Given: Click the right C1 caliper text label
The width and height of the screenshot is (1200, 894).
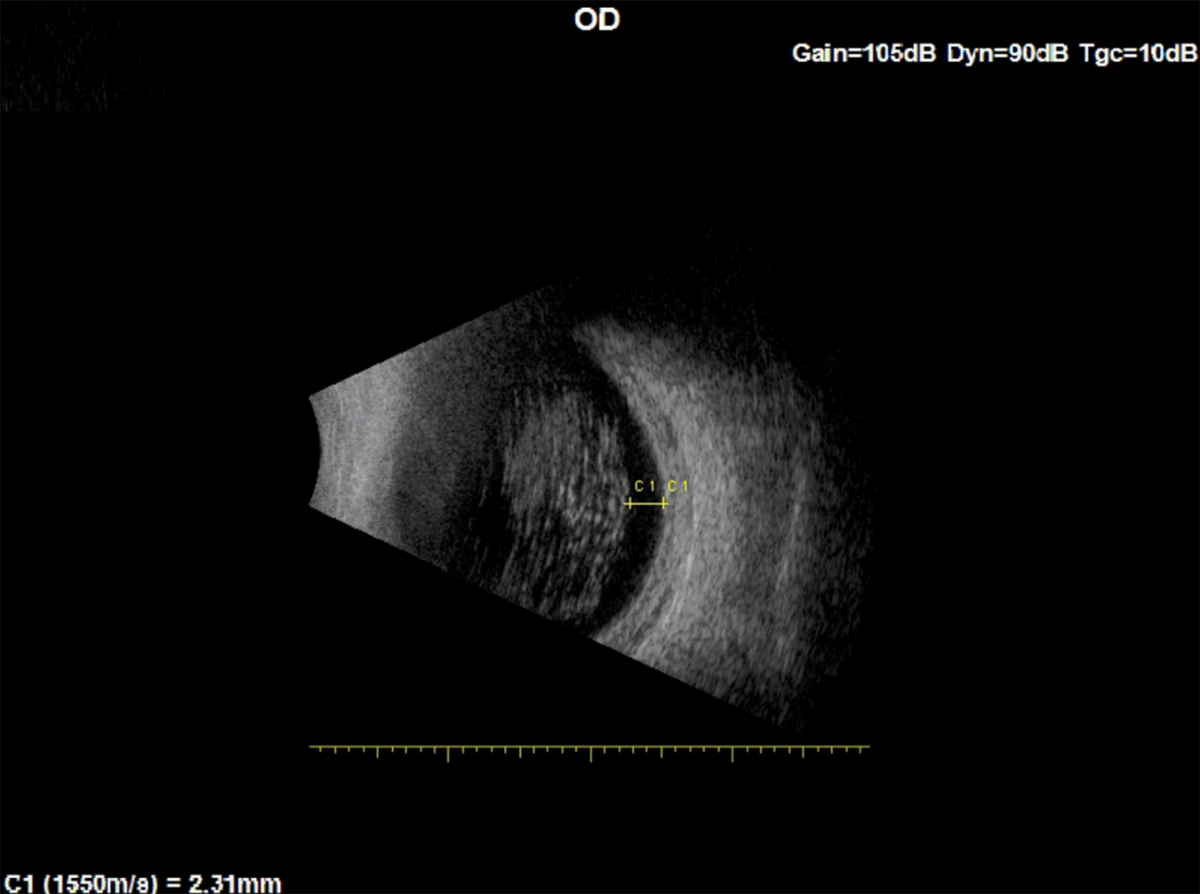Looking at the screenshot, I should pyautogui.click(x=678, y=487).
